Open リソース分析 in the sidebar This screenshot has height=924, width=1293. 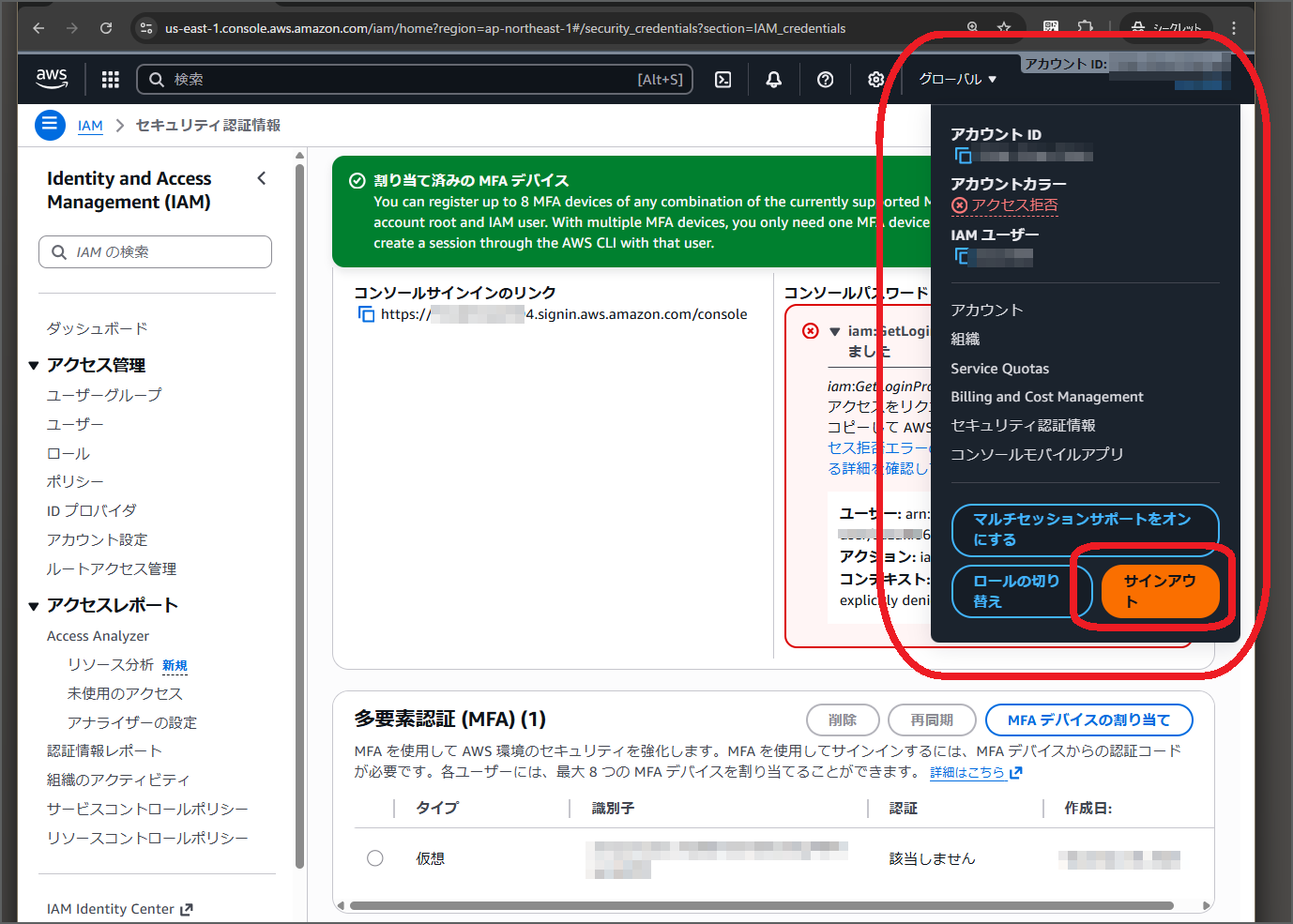pyautogui.click(x=111, y=665)
